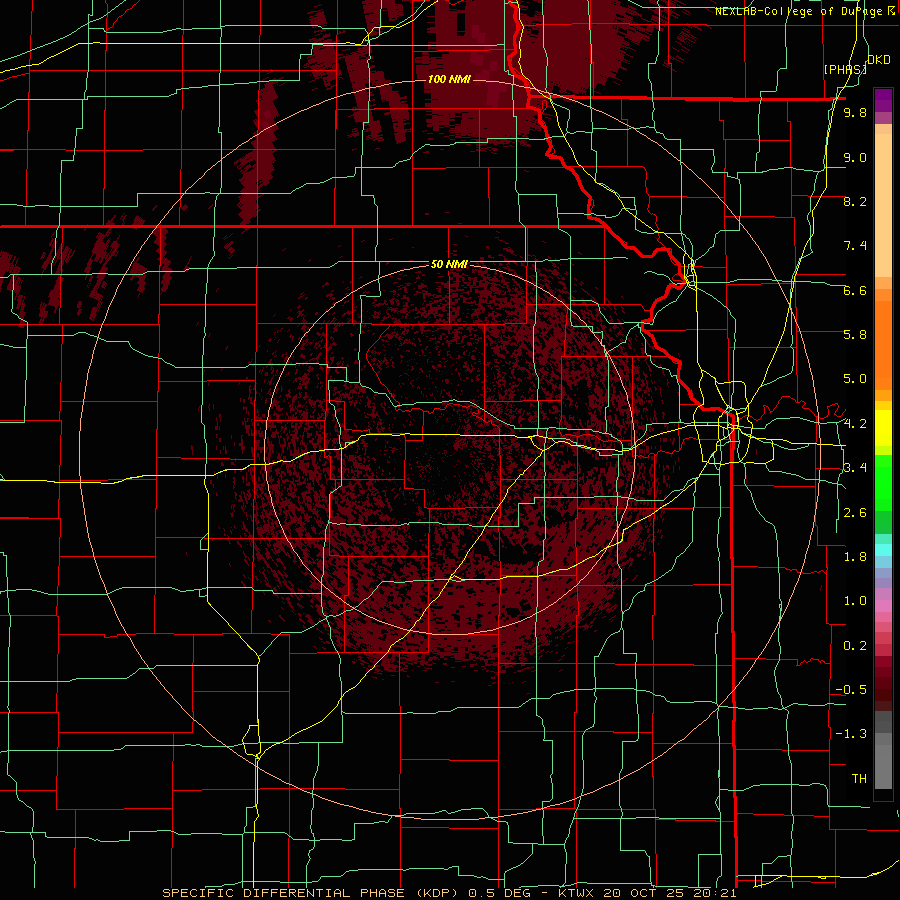
Task: Click the 100 NMI range ring label
Action: (449, 79)
